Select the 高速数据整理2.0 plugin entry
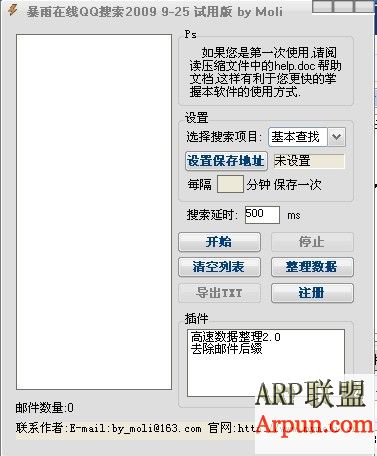Screen dimensions: 377x456 tap(235, 337)
